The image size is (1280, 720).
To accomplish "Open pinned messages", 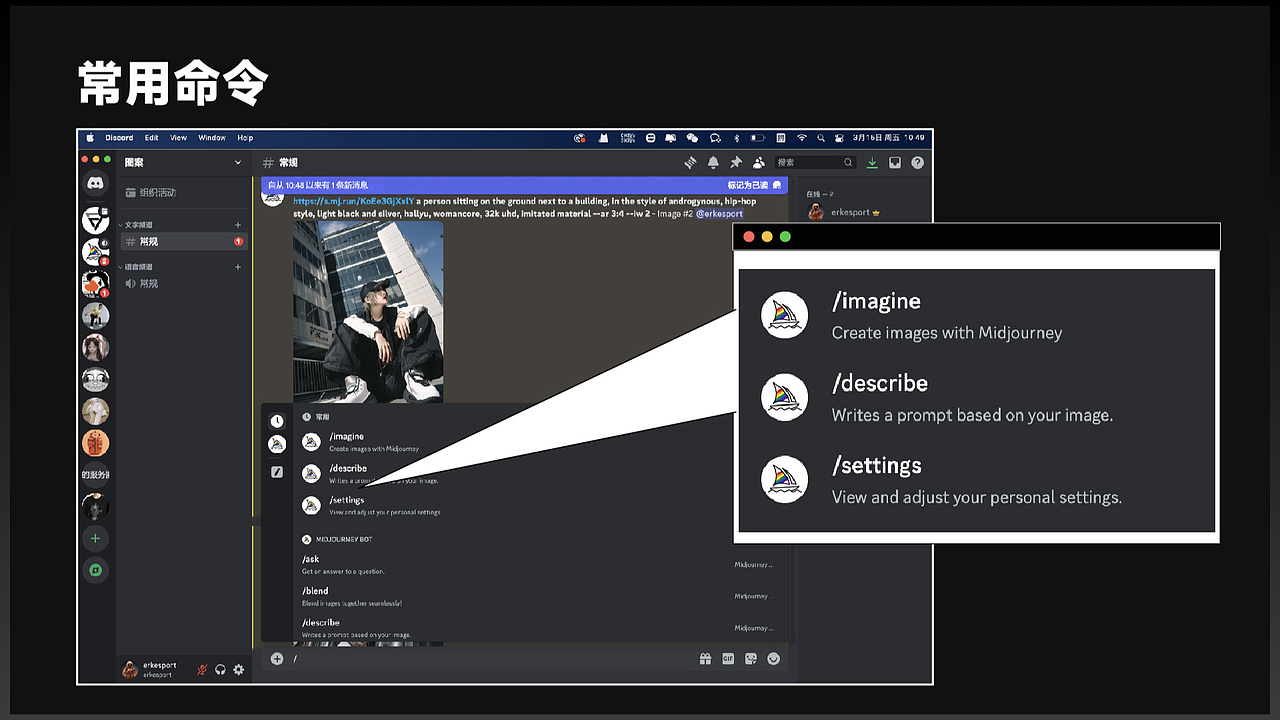I will (x=736, y=162).
